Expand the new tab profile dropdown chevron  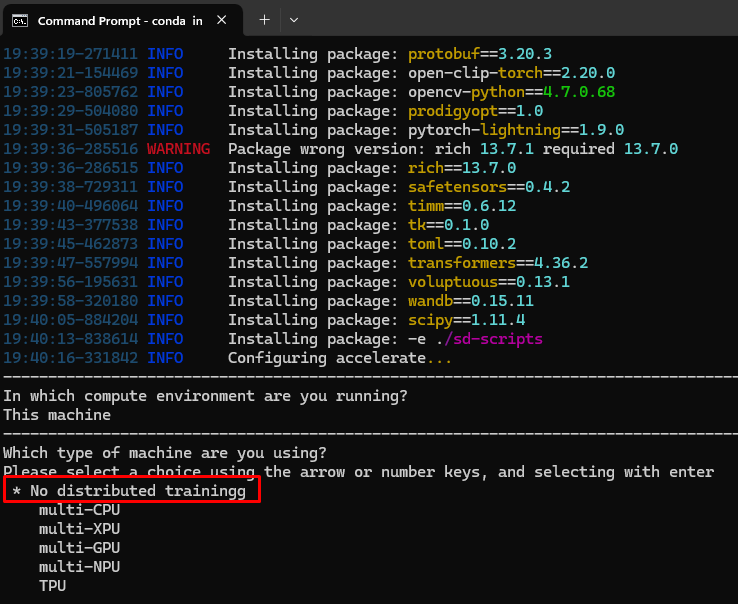pyautogui.click(x=293, y=20)
